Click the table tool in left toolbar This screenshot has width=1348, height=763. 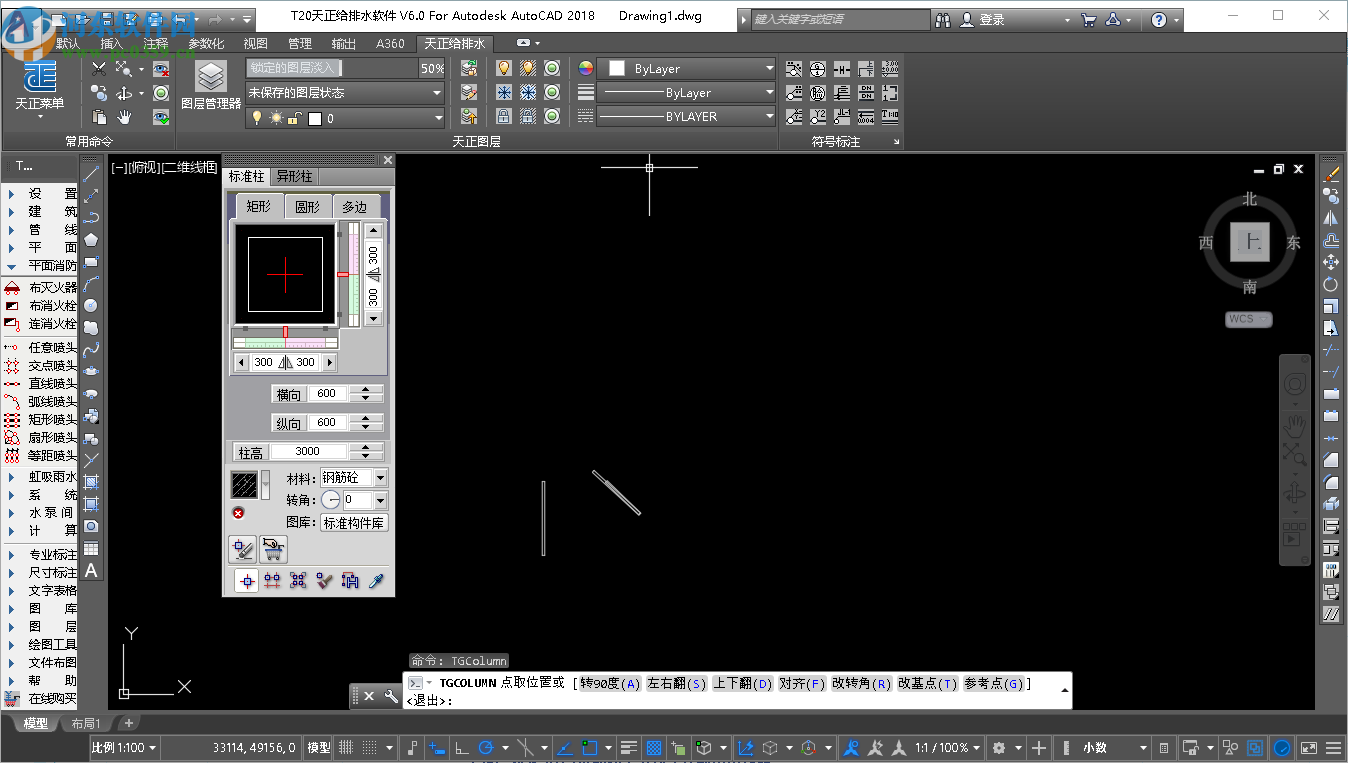click(91, 548)
